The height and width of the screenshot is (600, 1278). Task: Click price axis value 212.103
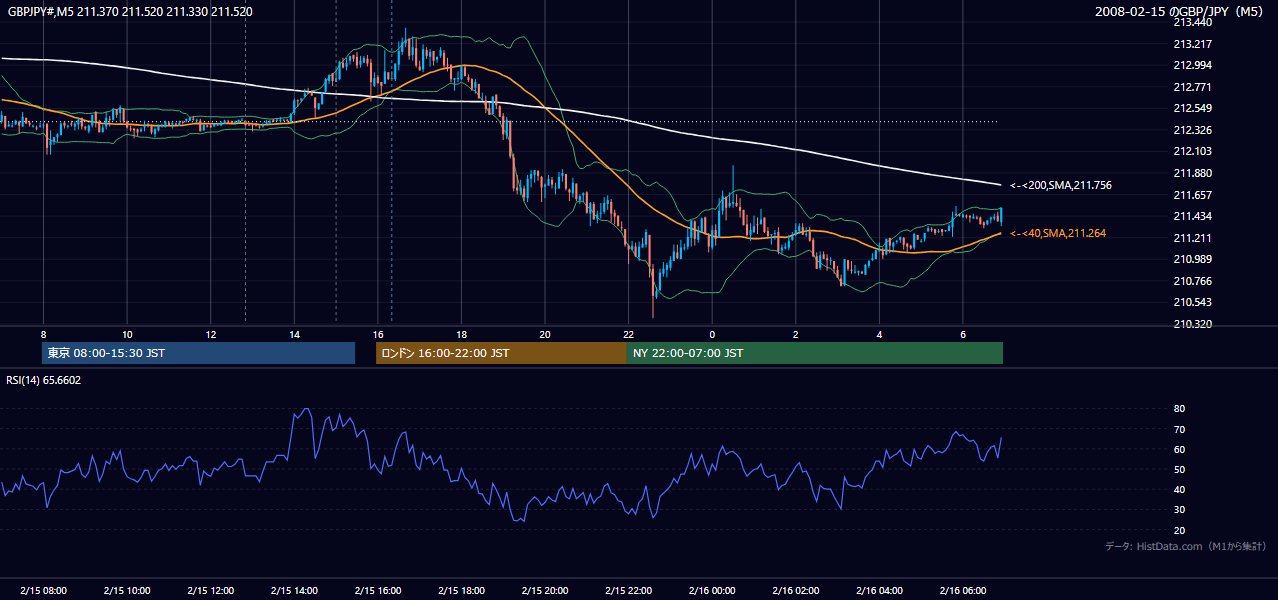click(x=1192, y=151)
